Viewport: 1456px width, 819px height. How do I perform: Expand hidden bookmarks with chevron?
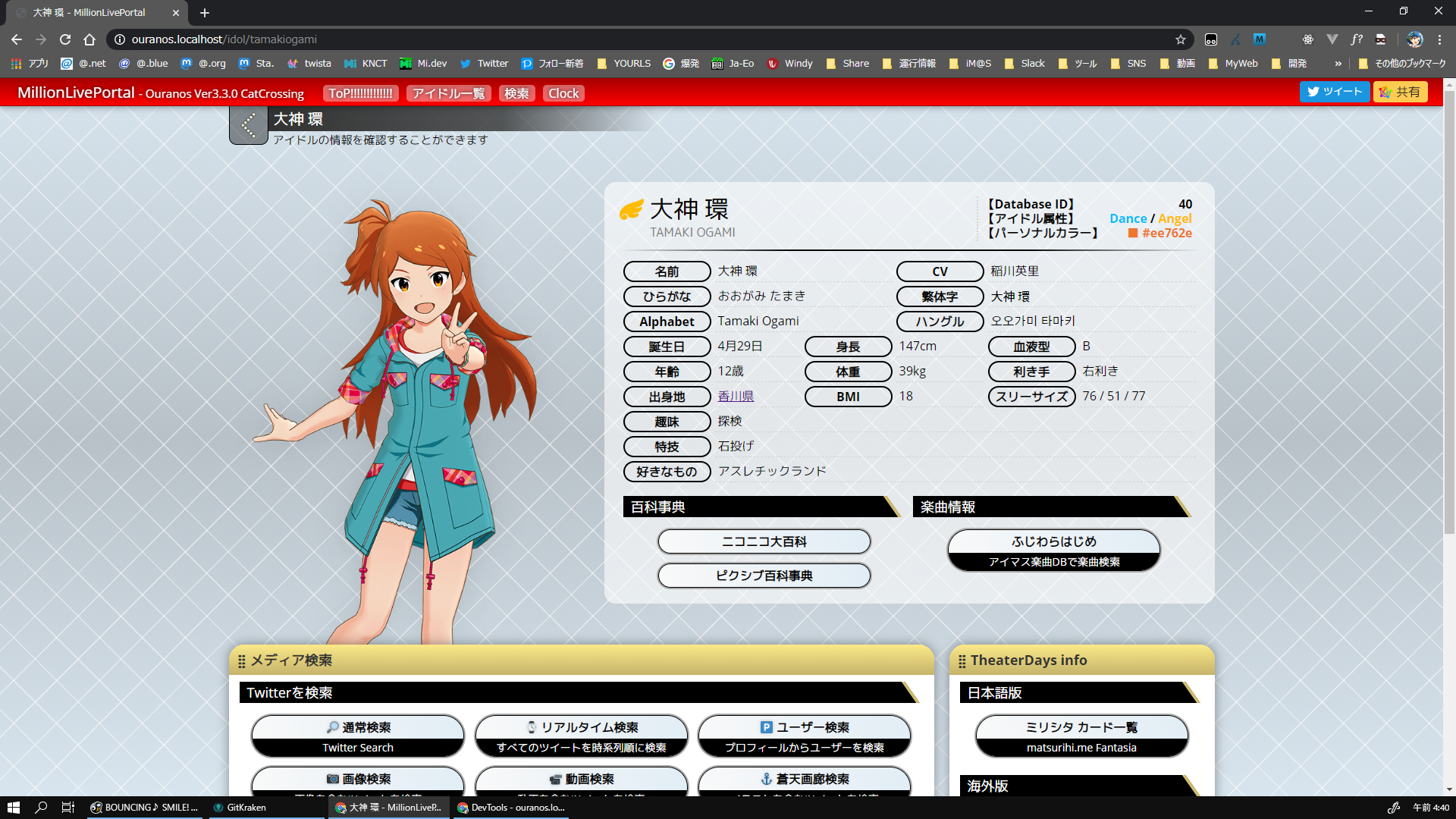(x=1338, y=64)
